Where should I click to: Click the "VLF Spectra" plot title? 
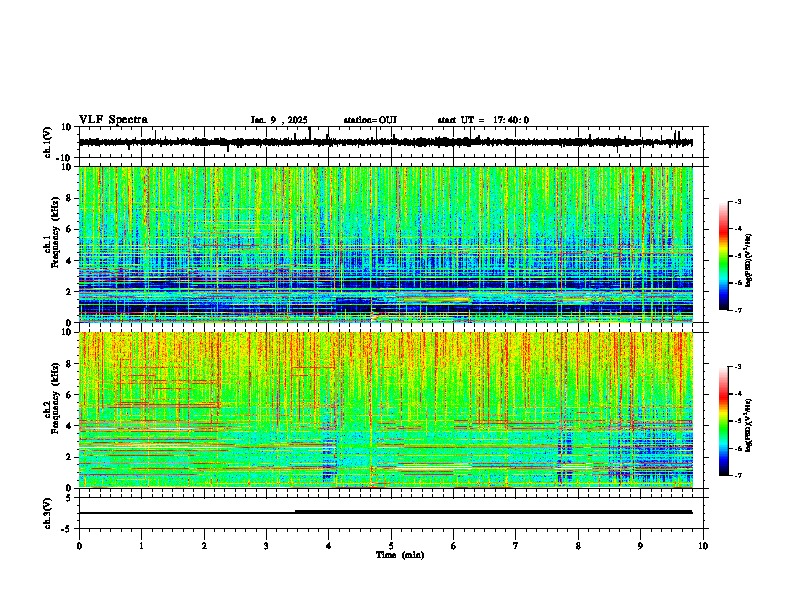(x=113, y=120)
